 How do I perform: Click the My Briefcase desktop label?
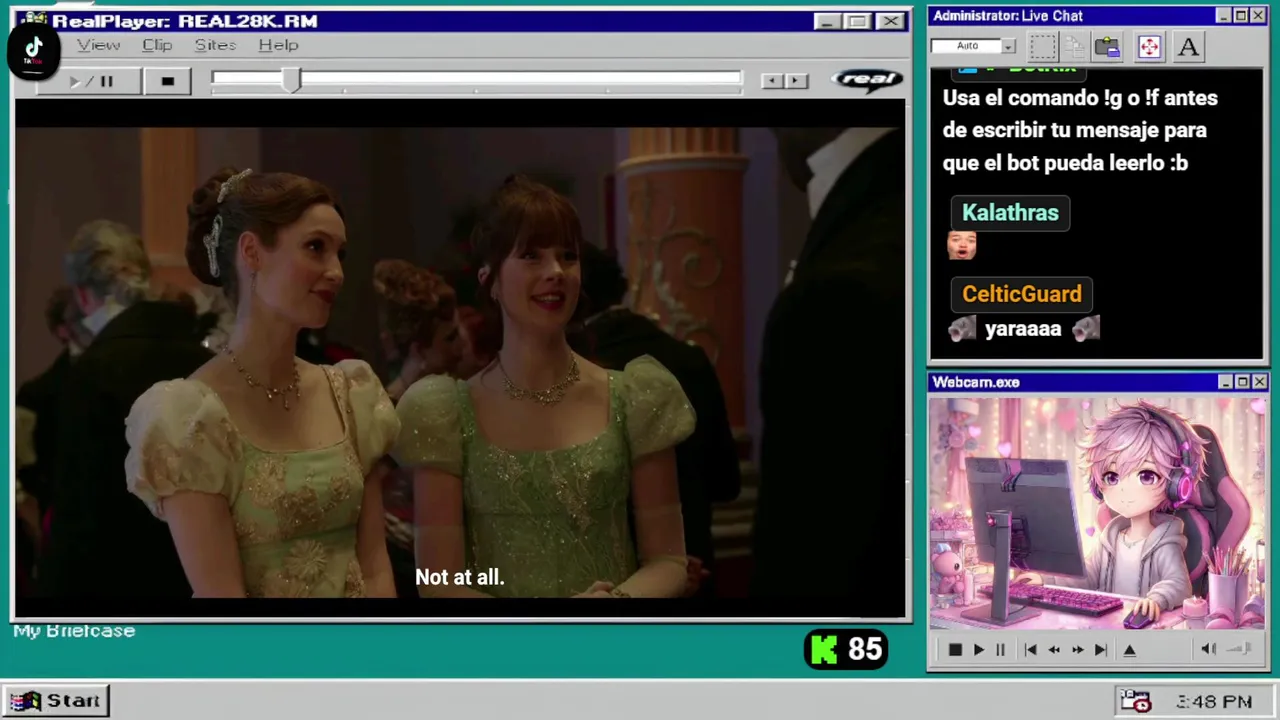74,631
